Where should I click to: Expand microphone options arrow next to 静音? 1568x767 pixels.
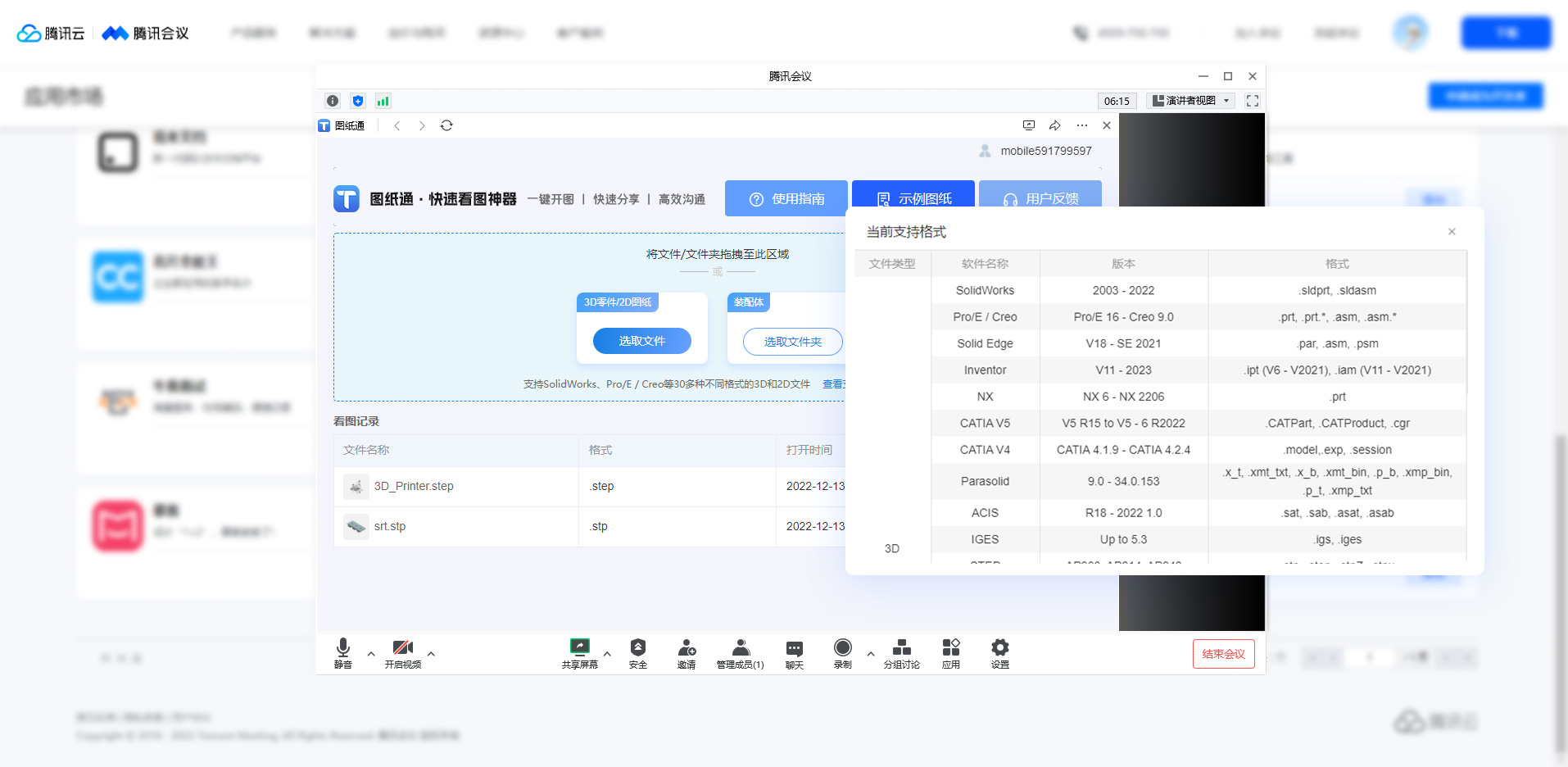[x=371, y=653]
